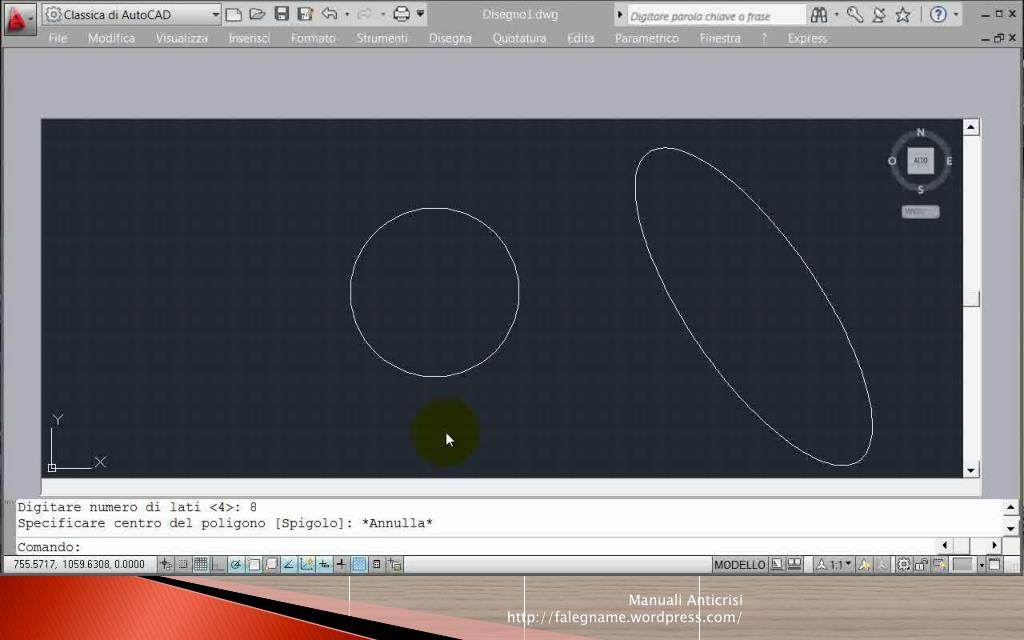1024x640 pixels.
Task: Open workspace switching gear icon
Action: (903, 564)
